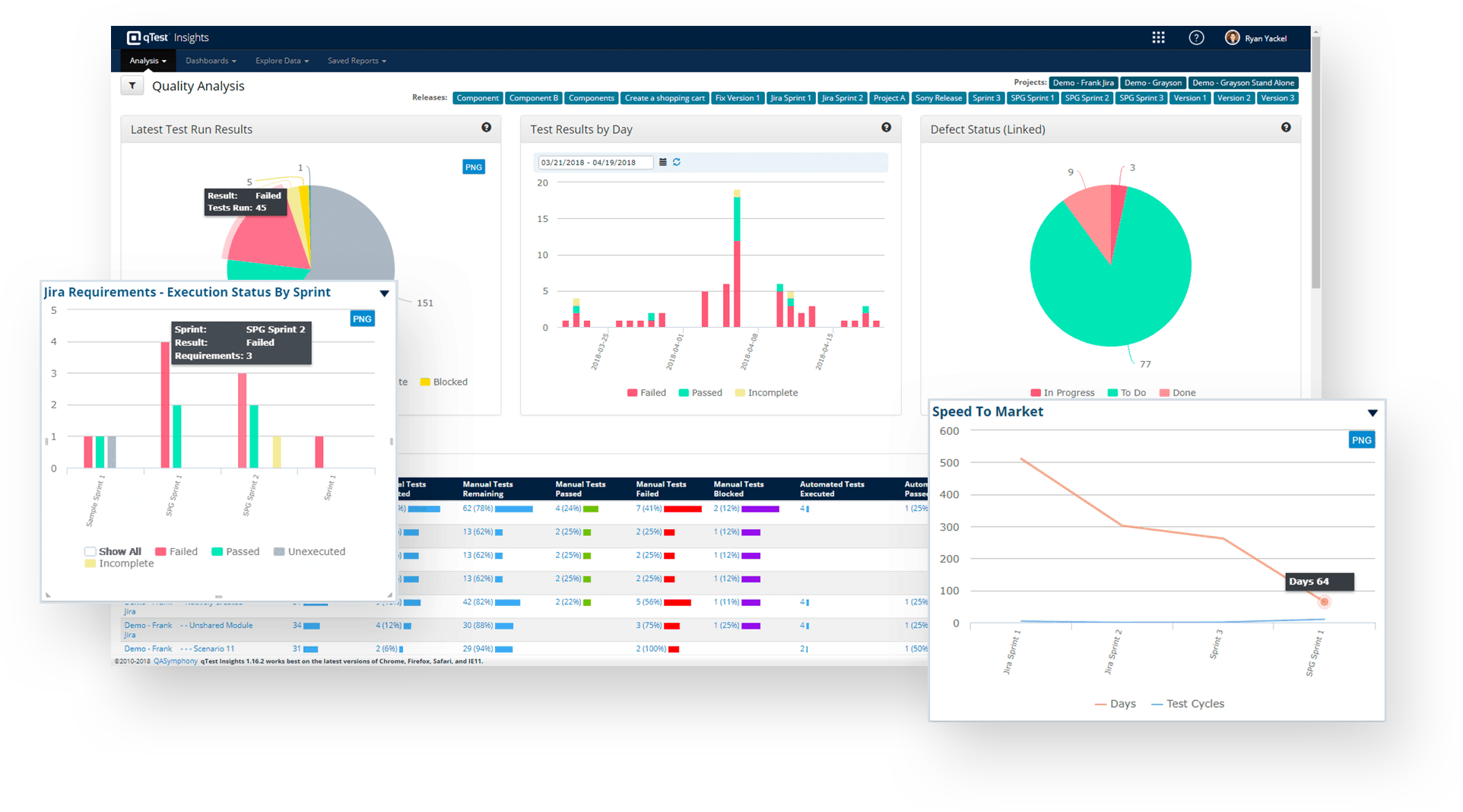
Task: Select the SPG Sprint 3 release tag
Action: coord(1141,98)
